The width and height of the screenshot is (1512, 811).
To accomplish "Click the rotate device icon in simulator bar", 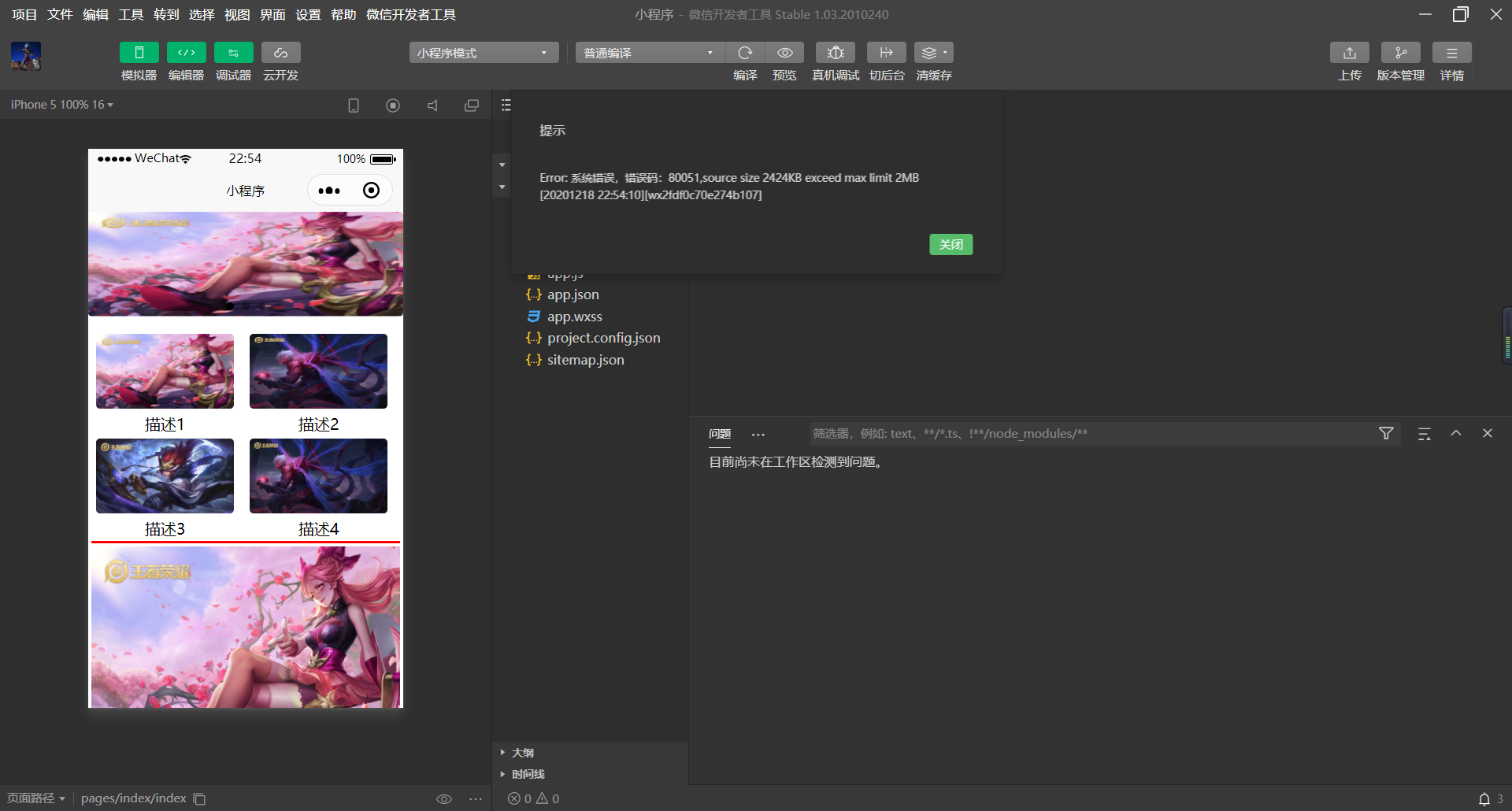I will tap(354, 106).
